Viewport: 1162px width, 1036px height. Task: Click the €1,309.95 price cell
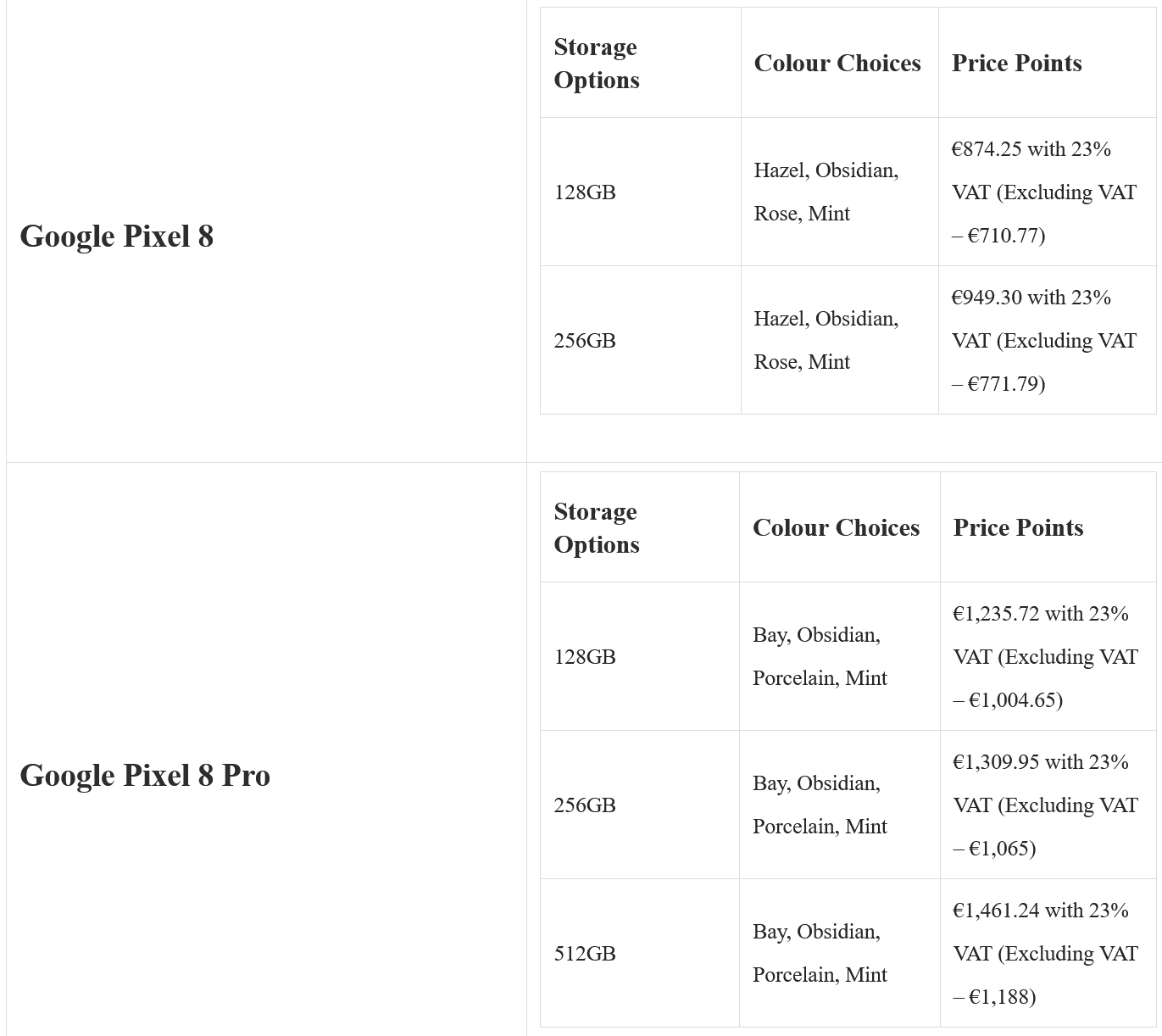point(1045,805)
